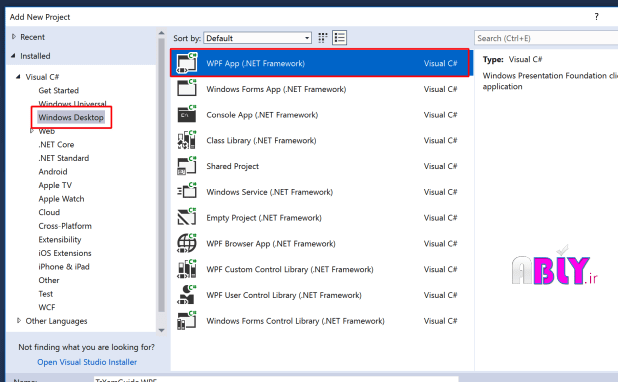The width and height of the screenshot is (618, 382).
Task: Choose Windows Forms App (.NET Framework) template
Action: pyautogui.click(x=276, y=89)
